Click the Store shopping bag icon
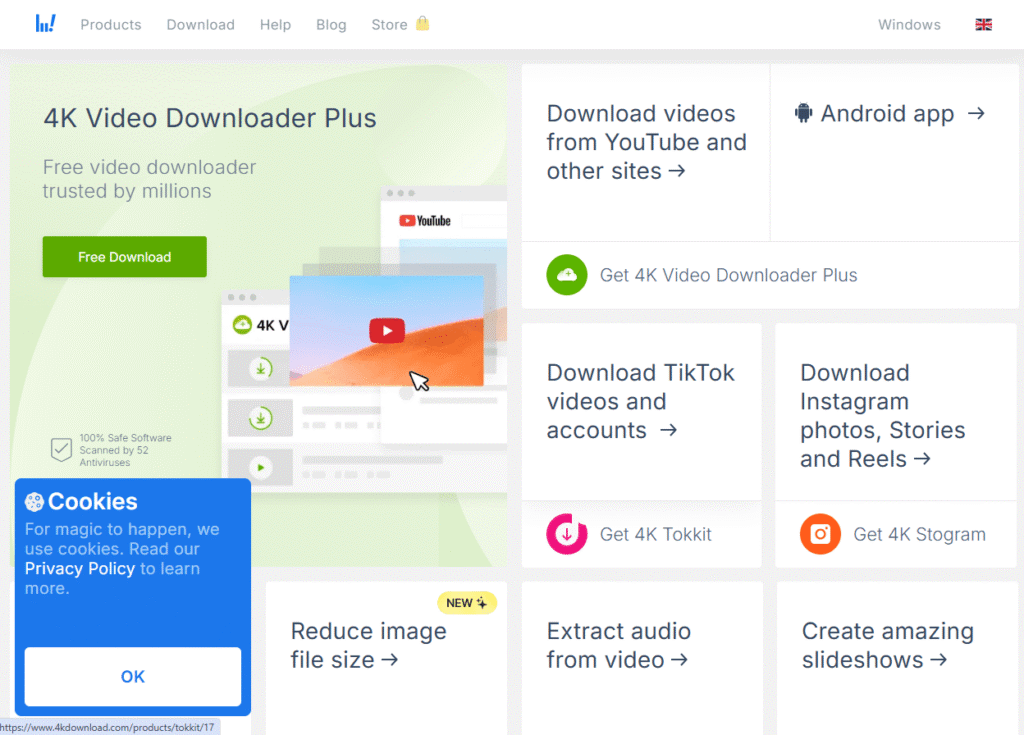 point(423,24)
